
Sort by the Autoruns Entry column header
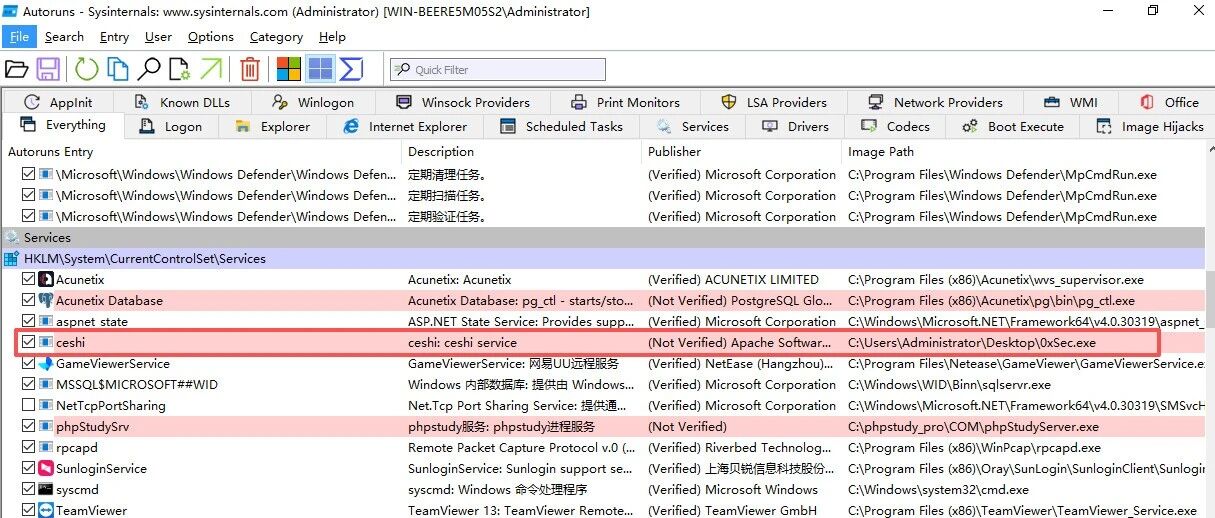click(x=201, y=152)
